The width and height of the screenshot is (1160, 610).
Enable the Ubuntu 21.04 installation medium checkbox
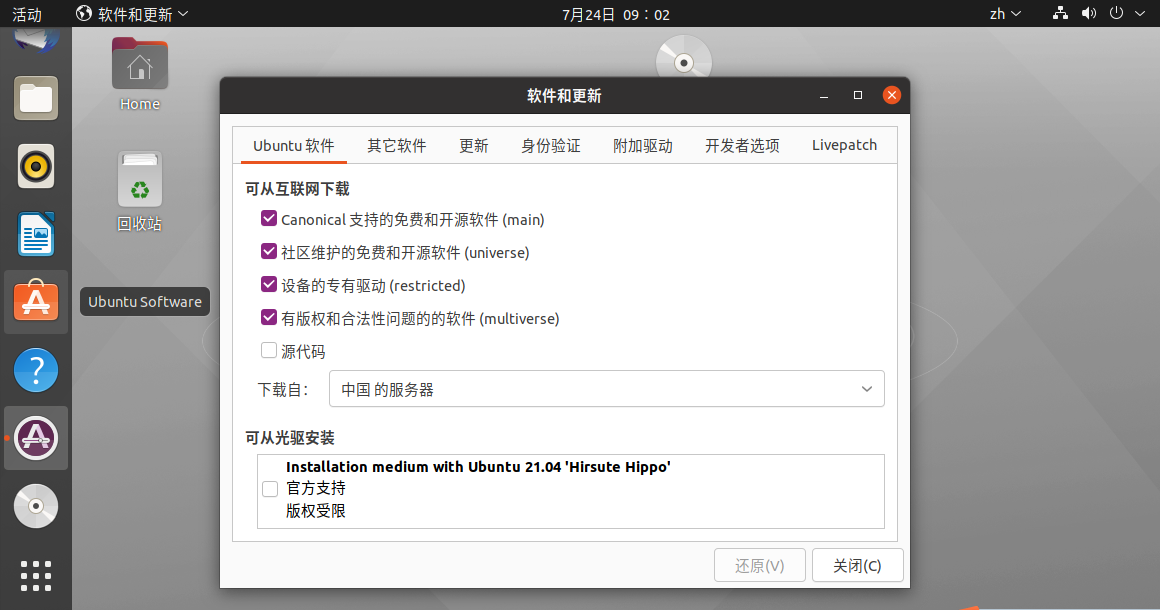(270, 489)
